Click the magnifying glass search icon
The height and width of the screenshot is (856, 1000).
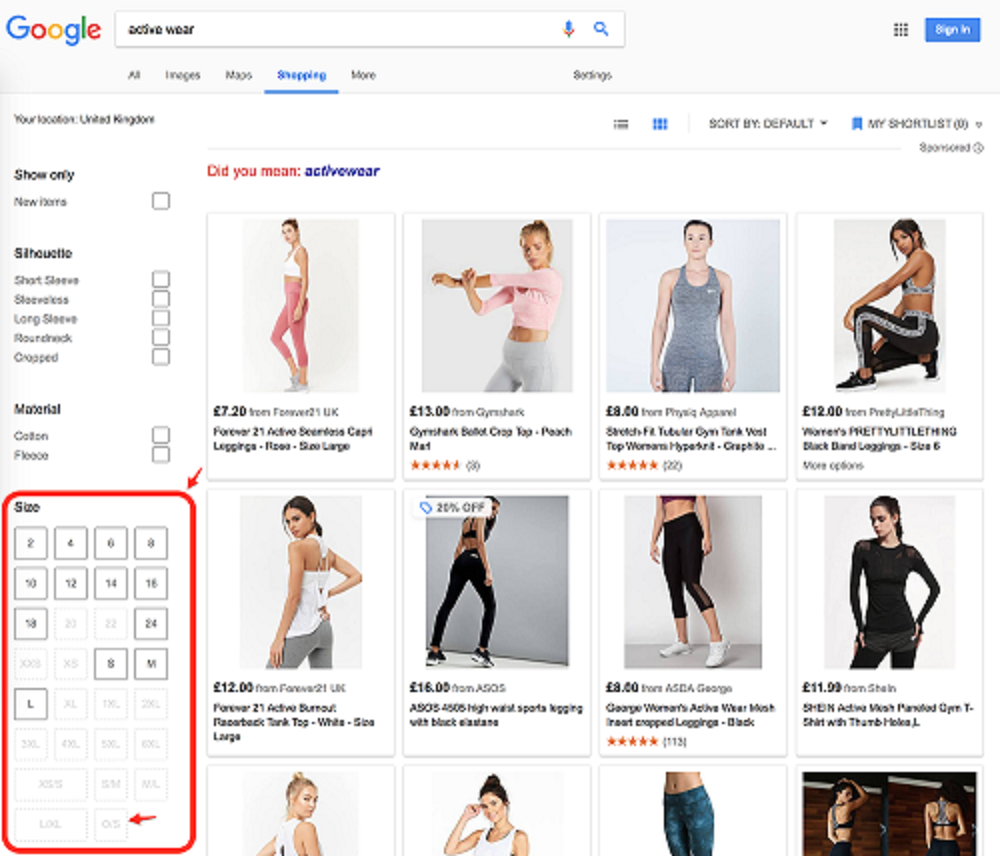coord(601,29)
